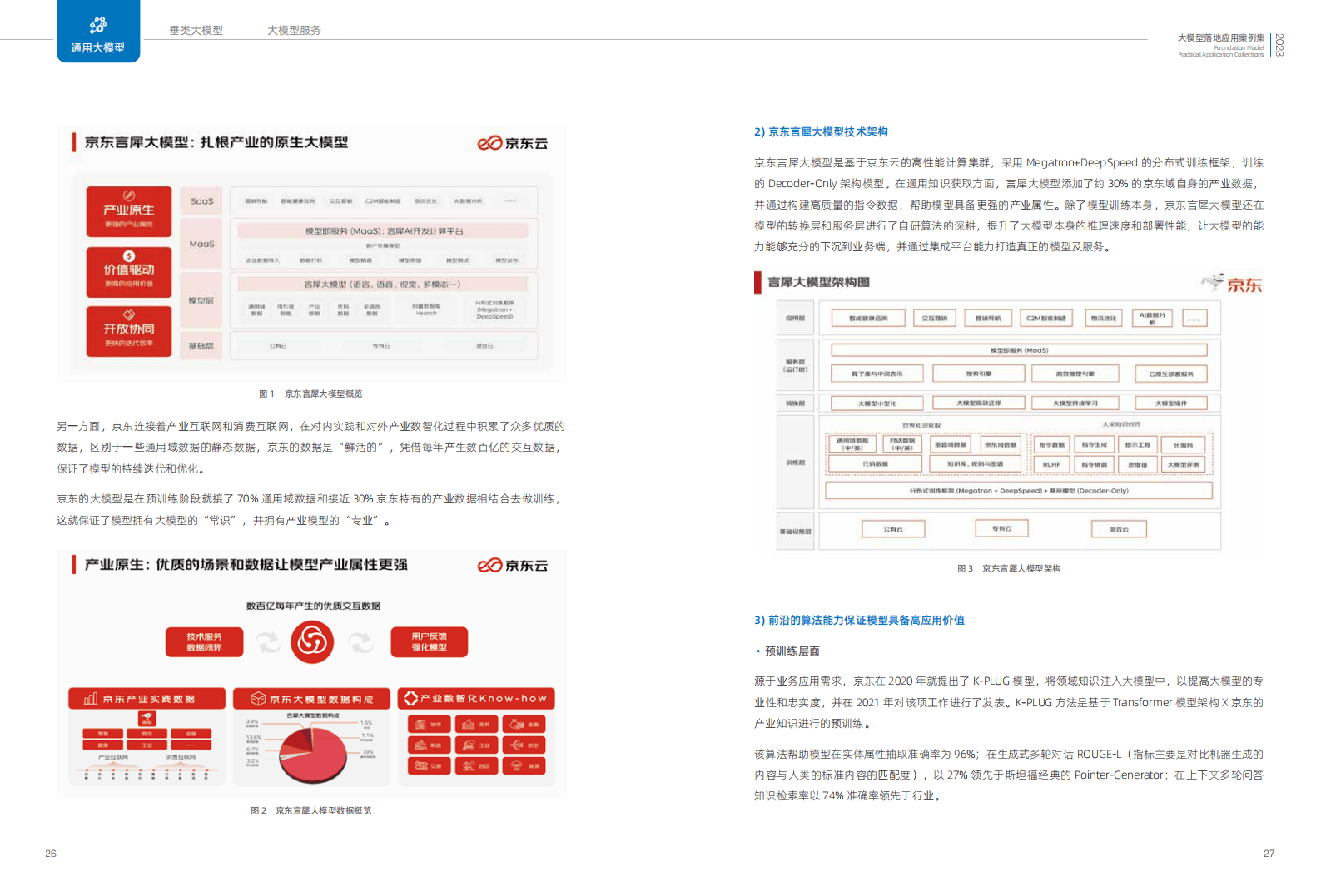Screen dimensions: 1321x896
Task: Click the MaaS layer label in figure 1
Action: (201, 244)
